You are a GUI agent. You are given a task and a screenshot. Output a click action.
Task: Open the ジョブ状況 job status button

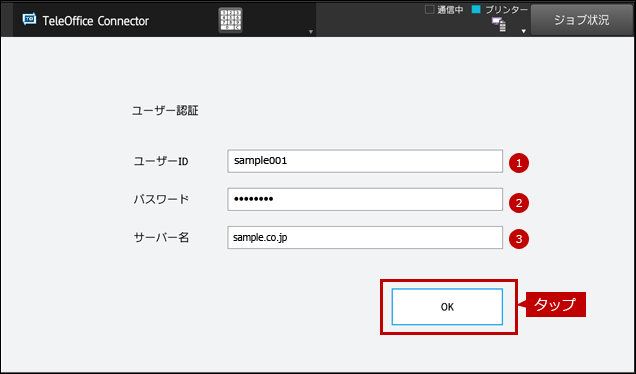pyautogui.click(x=582, y=20)
